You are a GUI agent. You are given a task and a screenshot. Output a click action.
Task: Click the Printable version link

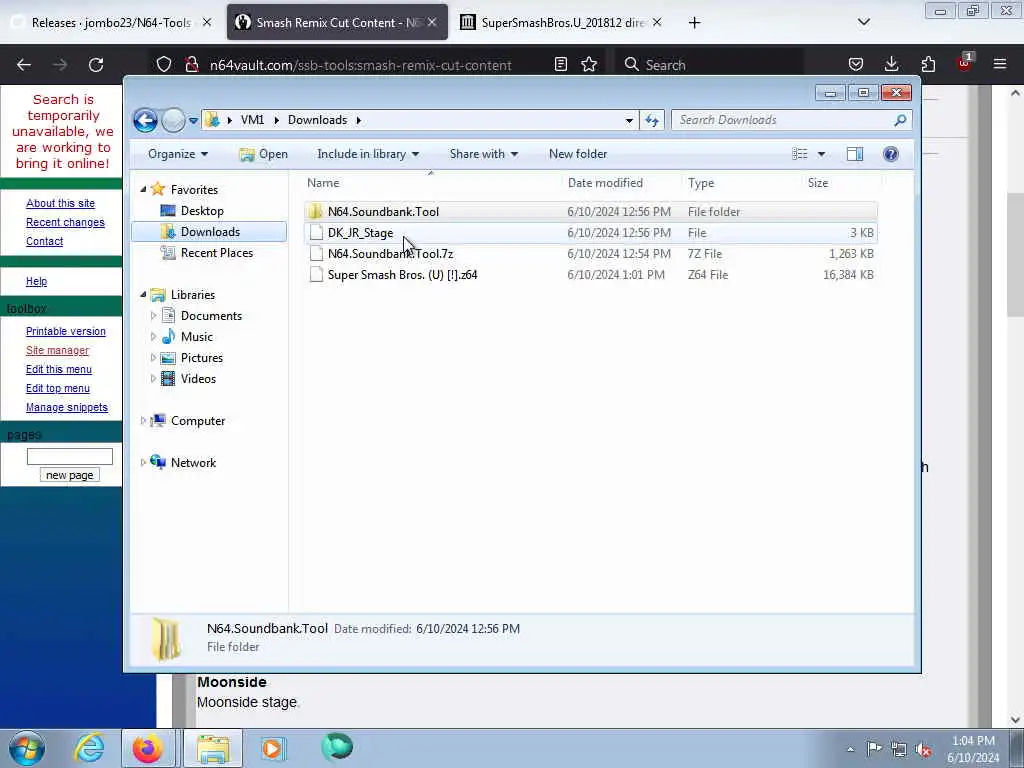pos(65,332)
